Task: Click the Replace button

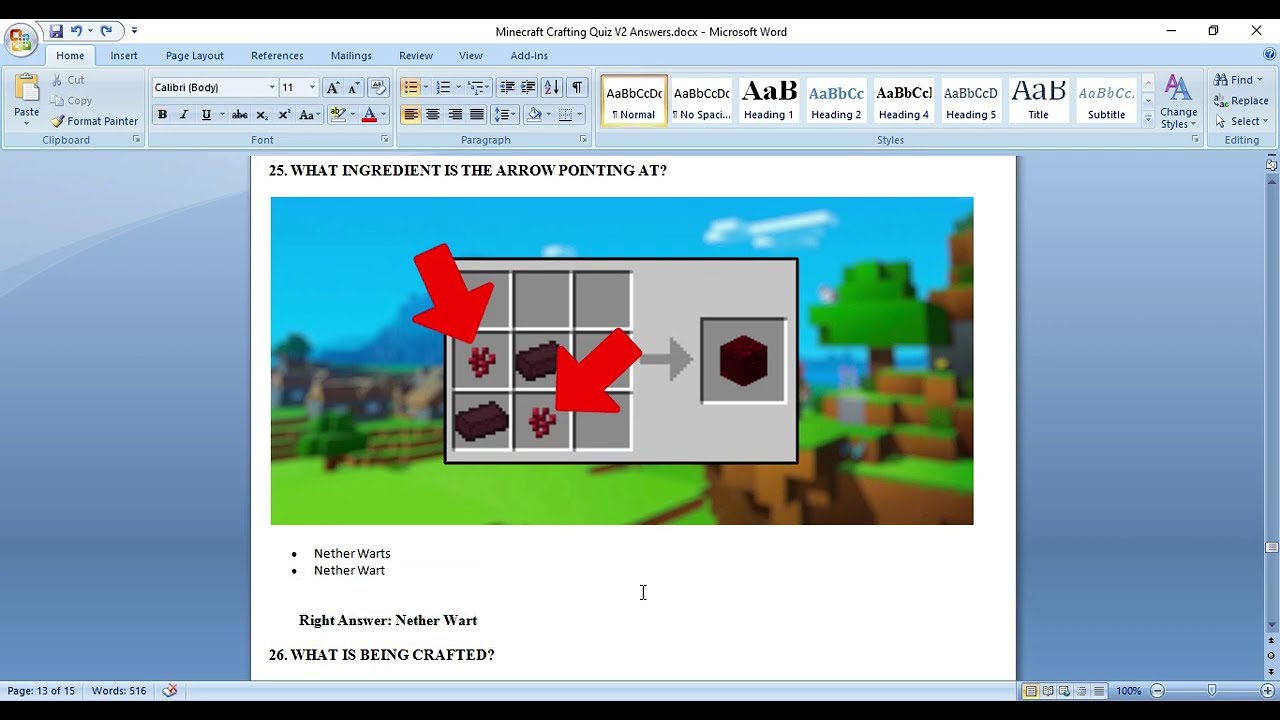Action: pos(1241,100)
